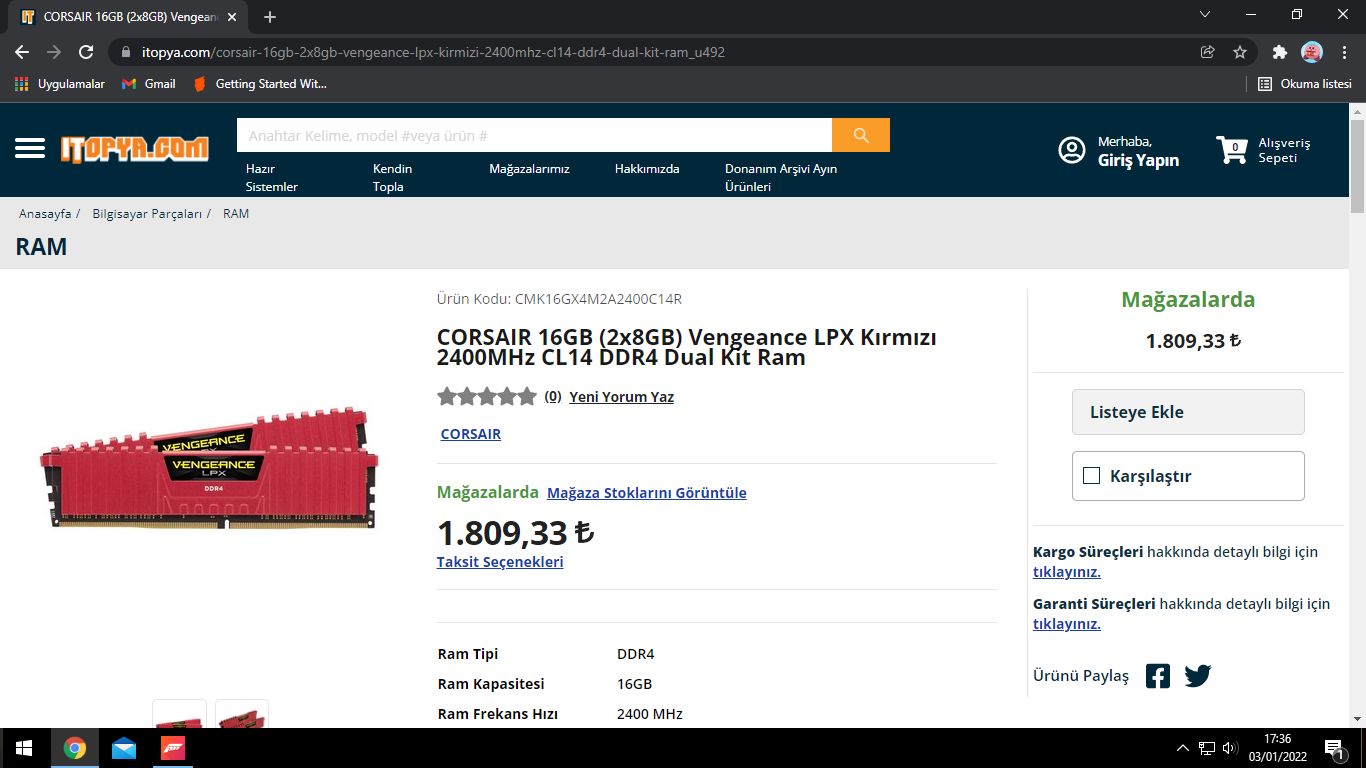Click the 2400 MHz frequency value
The image size is (1366, 768).
tap(650, 714)
